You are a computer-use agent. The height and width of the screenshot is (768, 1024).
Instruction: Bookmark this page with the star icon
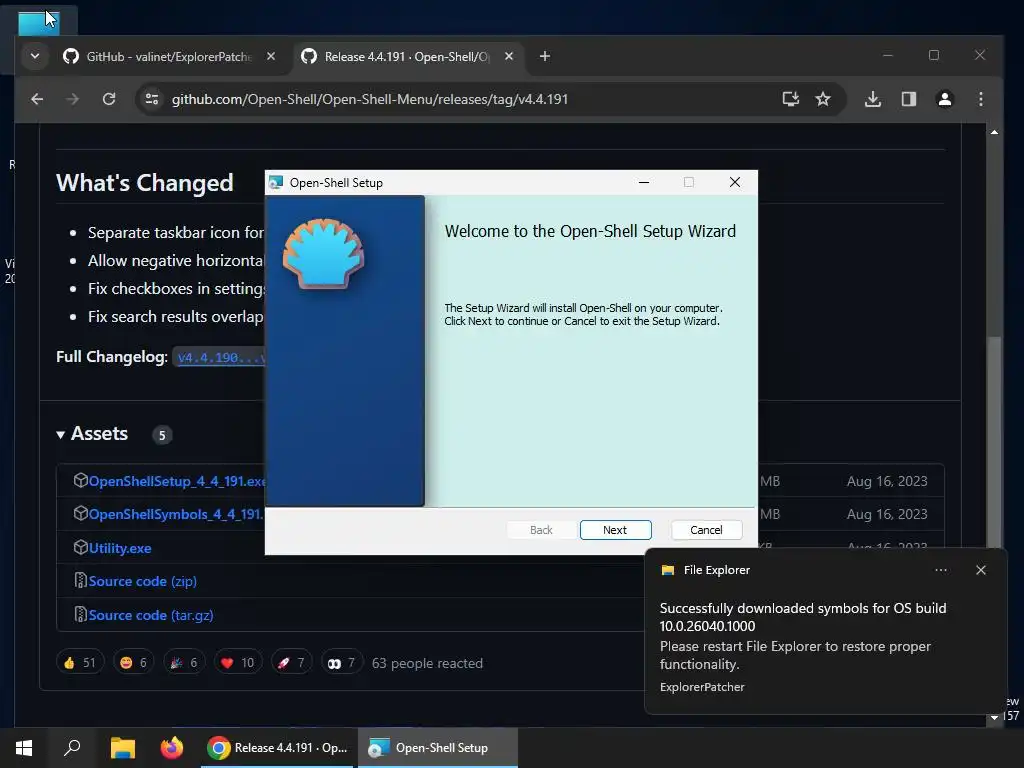[x=823, y=99]
